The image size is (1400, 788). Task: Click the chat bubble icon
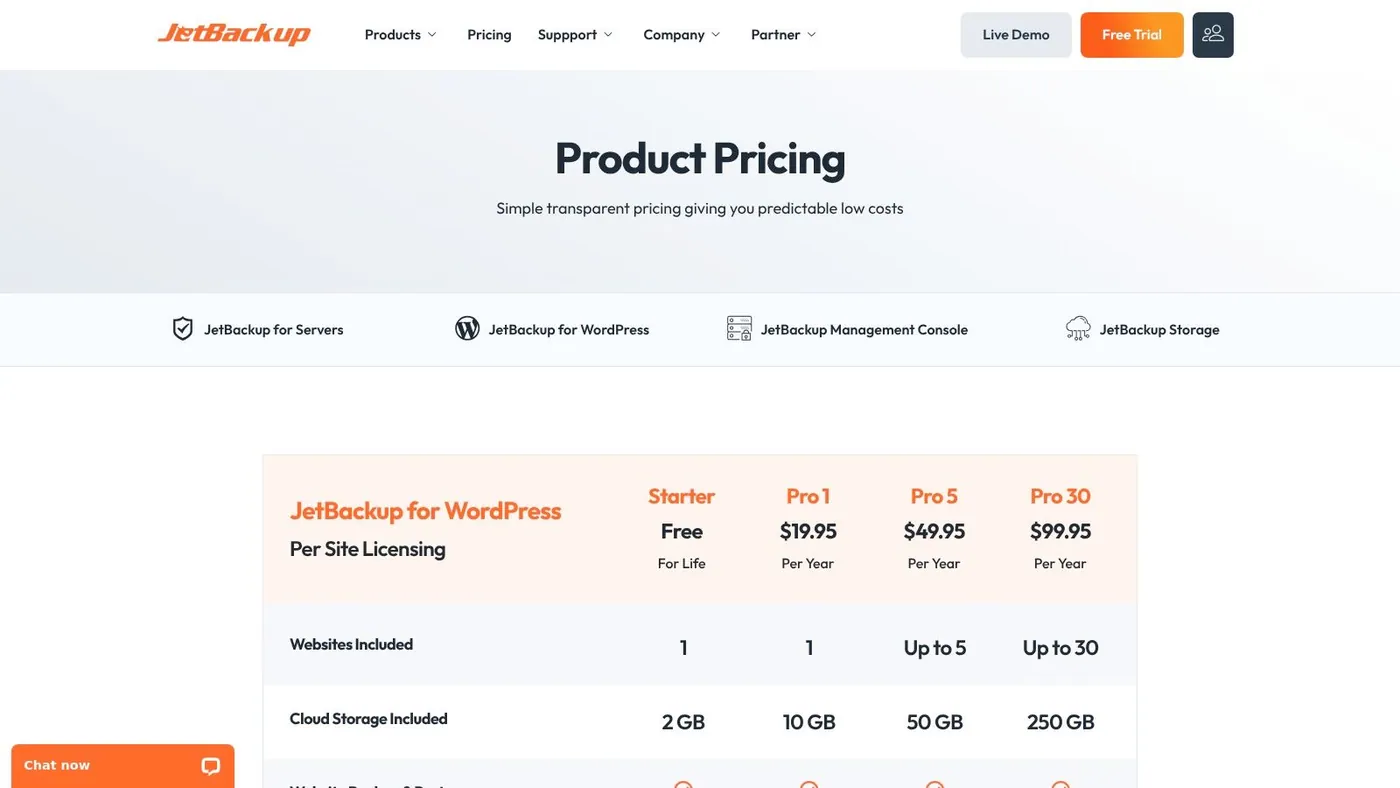tap(210, 766)
